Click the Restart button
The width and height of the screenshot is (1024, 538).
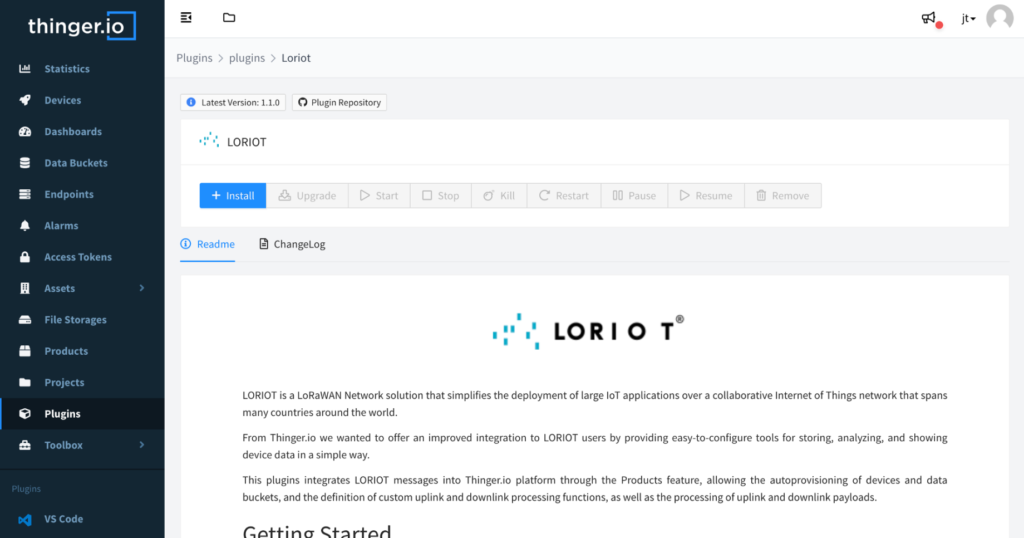click(x=564, y=195)
